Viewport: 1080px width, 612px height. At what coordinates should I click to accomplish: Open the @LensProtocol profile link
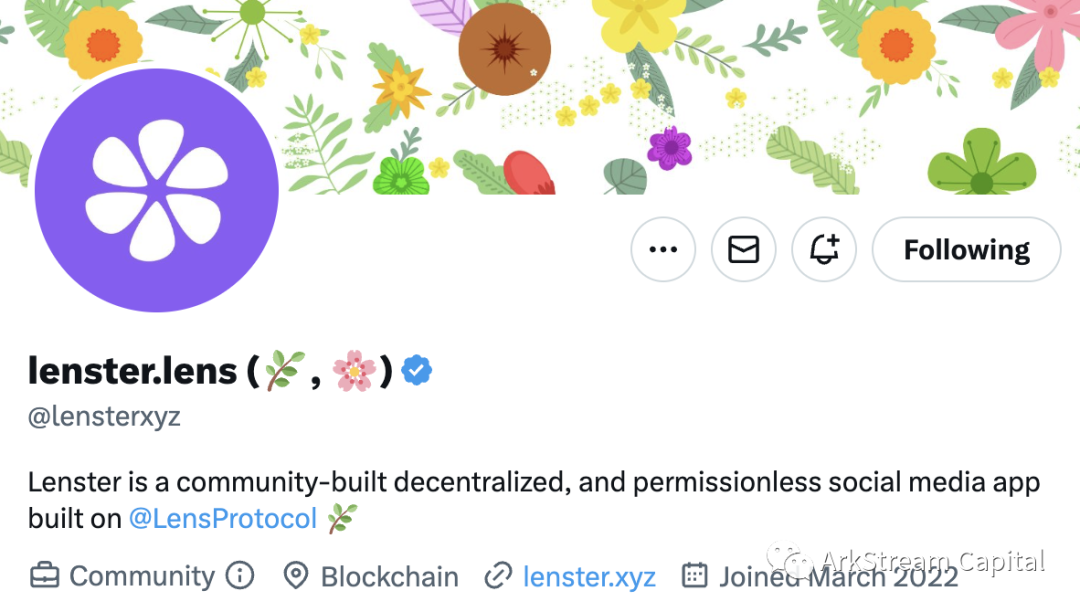click(225, 518)
